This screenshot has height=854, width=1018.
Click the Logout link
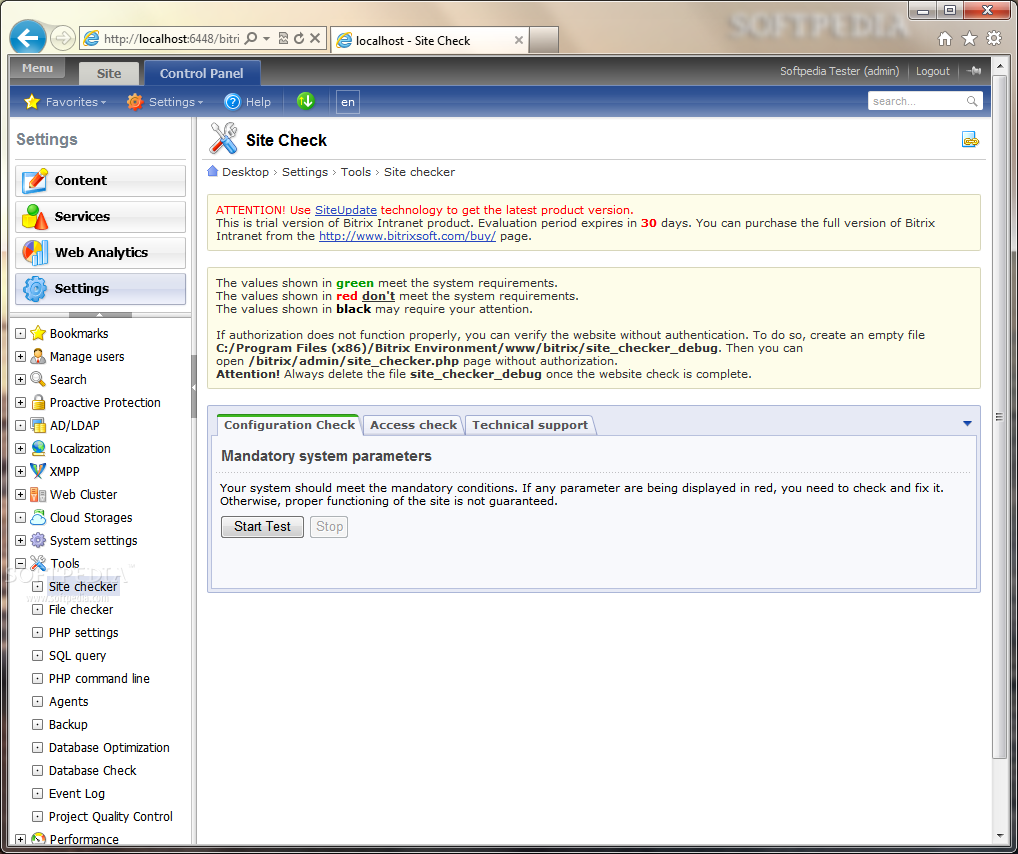click(x=932, y=71)
